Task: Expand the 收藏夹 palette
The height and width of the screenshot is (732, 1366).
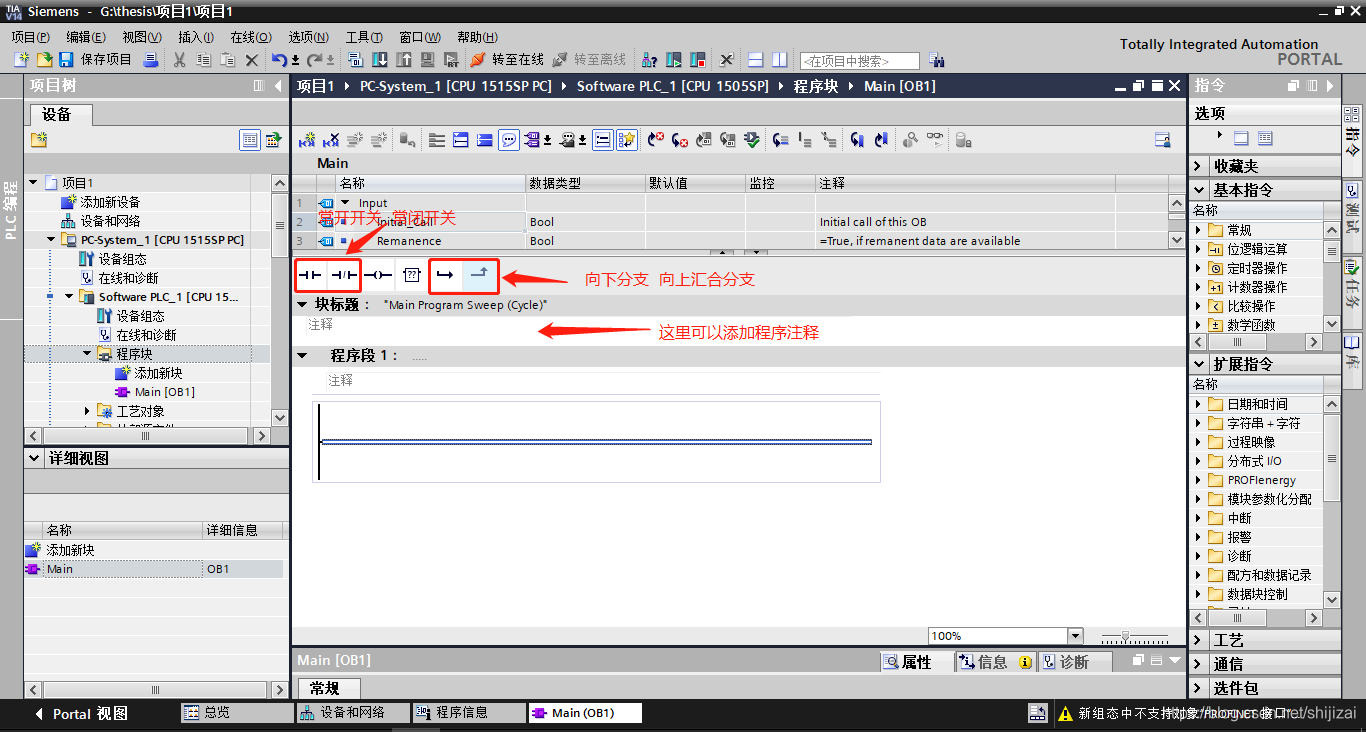Action: coord(1199,166)
